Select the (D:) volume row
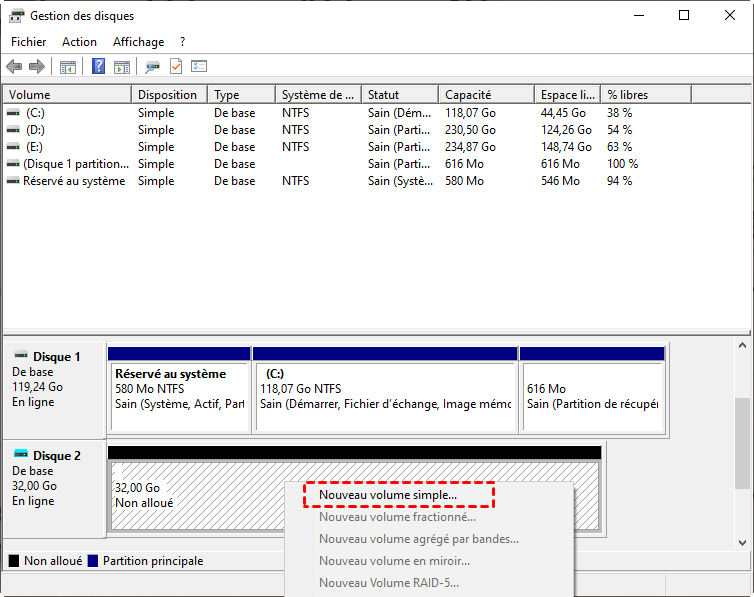The width and height of the screenshot is (754, 597). tap(36, 130)
